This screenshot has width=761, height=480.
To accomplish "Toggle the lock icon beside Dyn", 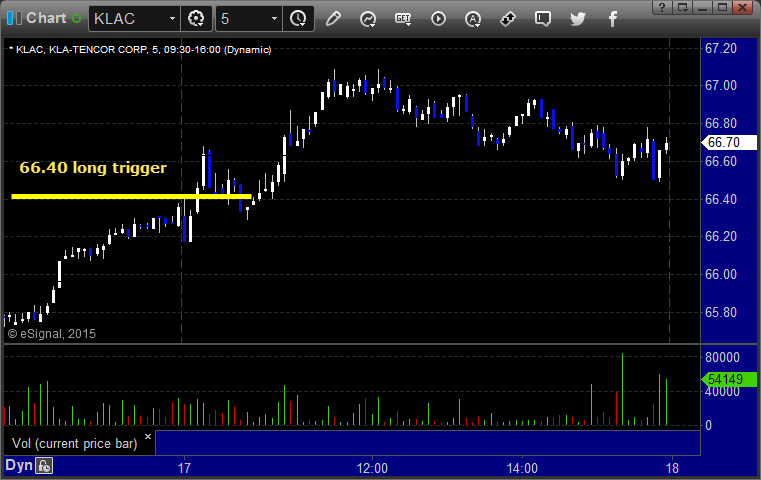I will pos(44,466).
